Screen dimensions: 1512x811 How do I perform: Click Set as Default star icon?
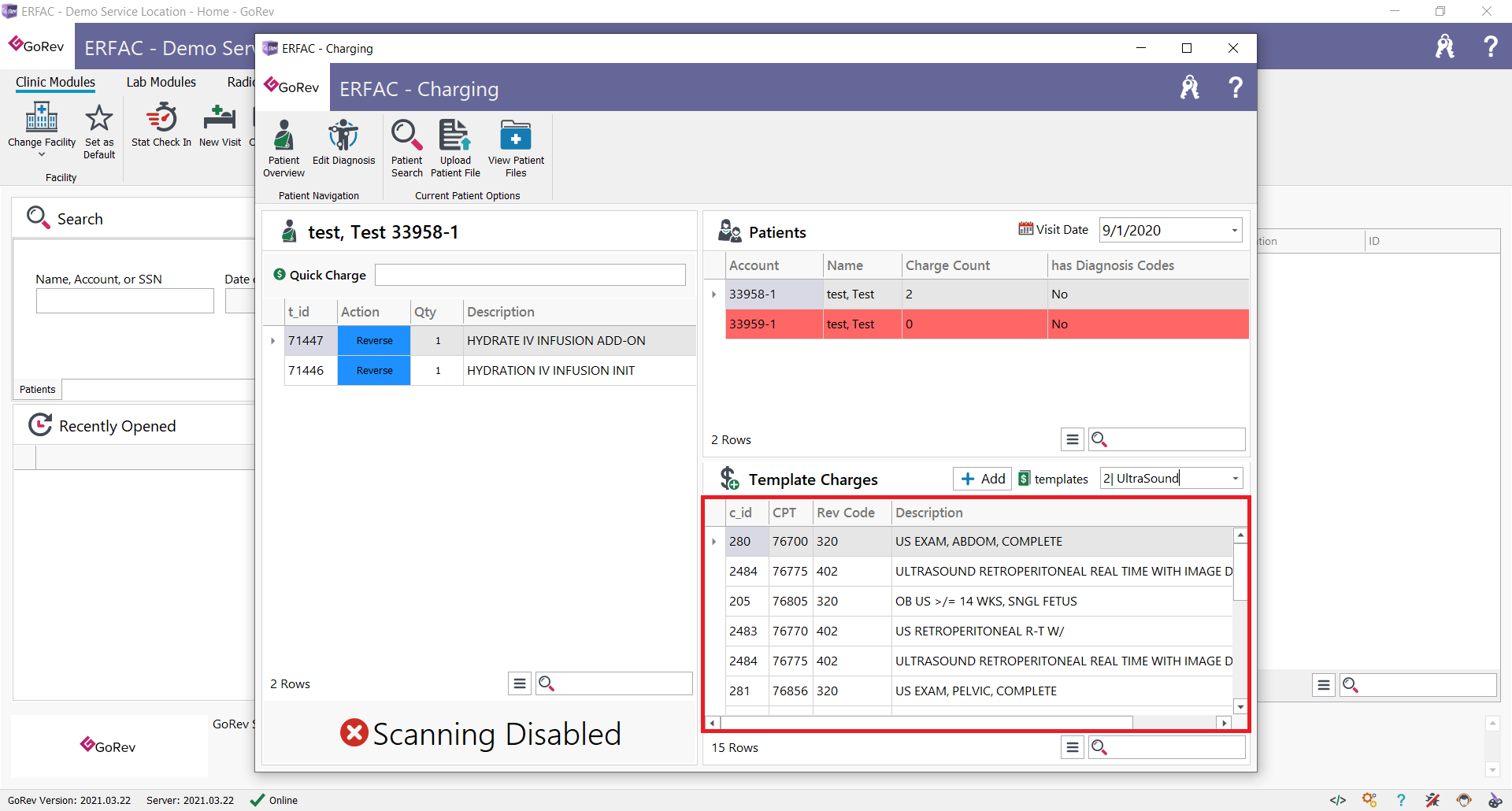[99, 118]
